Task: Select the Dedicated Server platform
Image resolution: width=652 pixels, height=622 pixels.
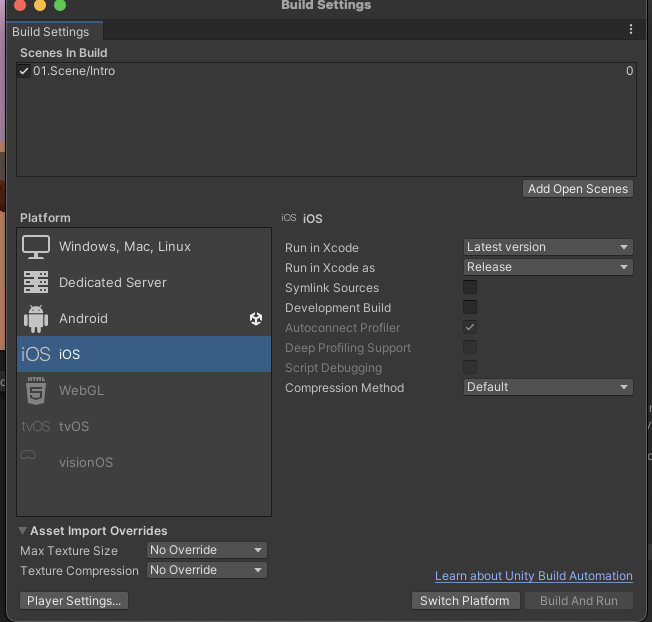Action: (144, 282)
